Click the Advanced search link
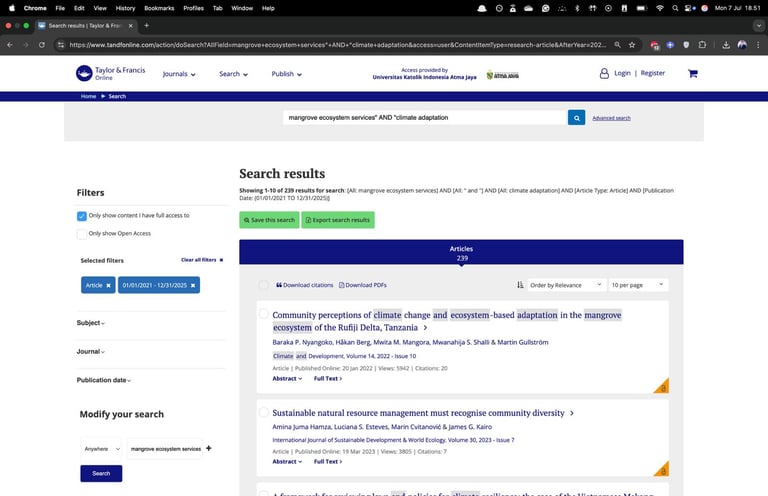This screenshot has width=768, height=496. [611, 118]
